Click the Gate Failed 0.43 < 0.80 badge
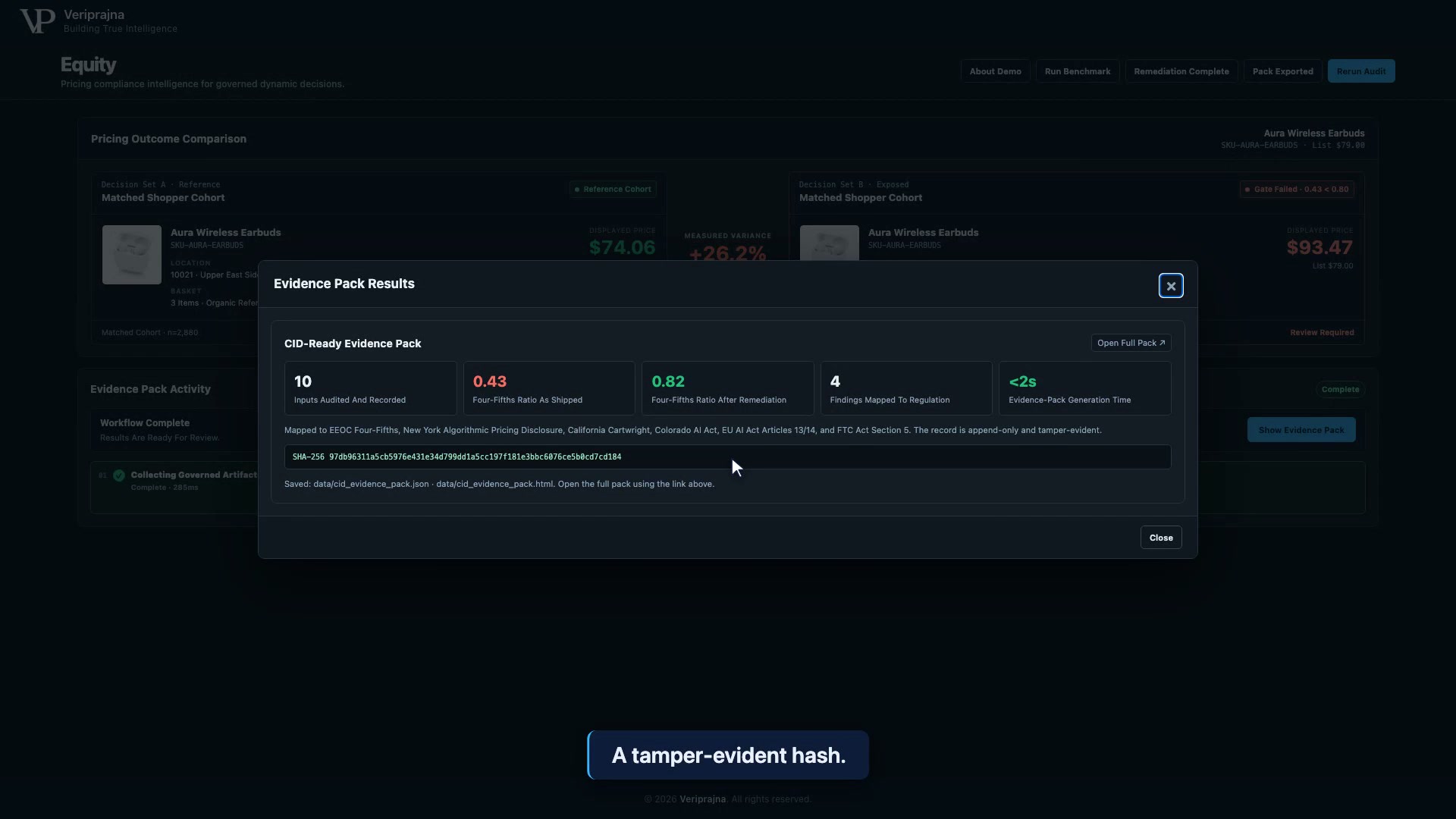 (1297, 189)
